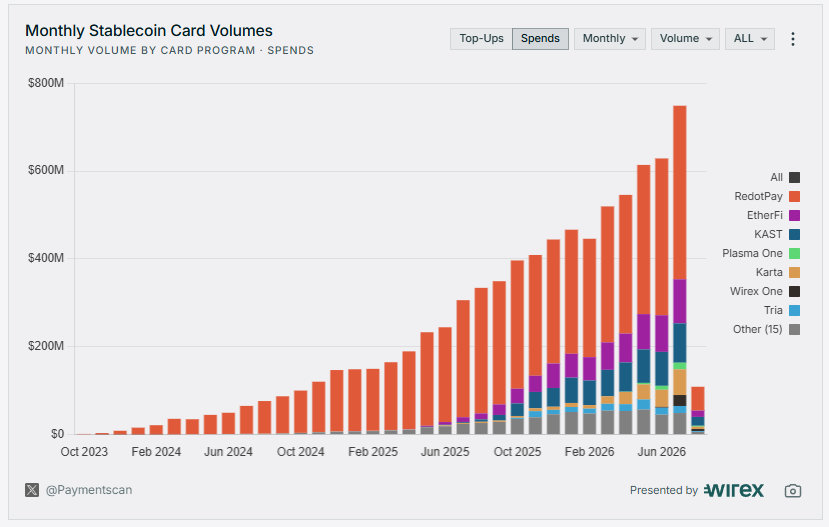Screen dimensions: 829x527
Task: Click the Presented by text
Action: pos(664,491)
